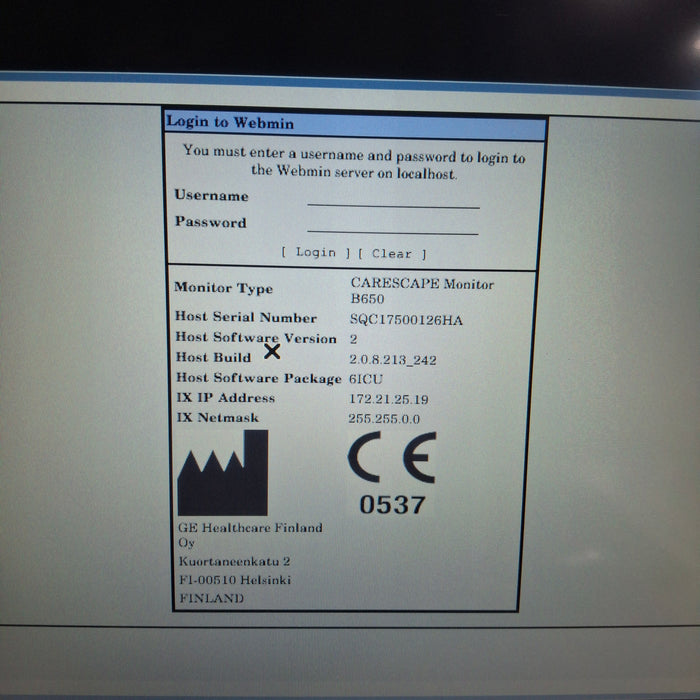Select 'FI-00510 Helsinki' text
Image resolution: width=700 pixels, height=700 pixels.
pos(235,580)
